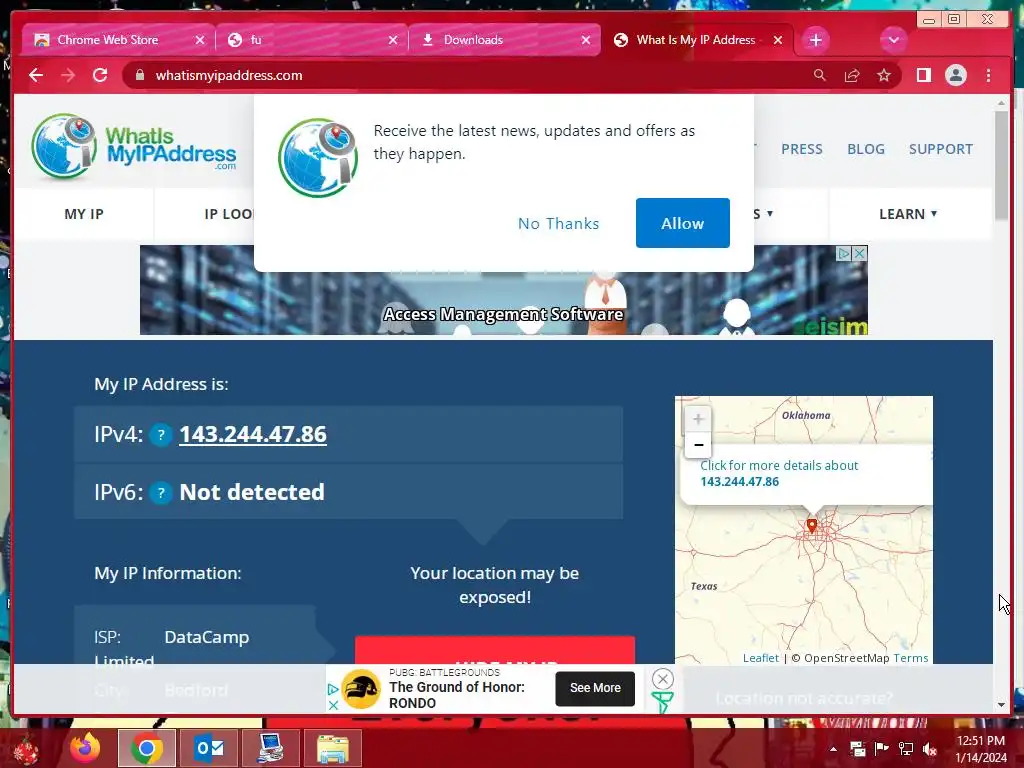
Task: Click the page scrollbar thumb
Action: pos(1001,166)
